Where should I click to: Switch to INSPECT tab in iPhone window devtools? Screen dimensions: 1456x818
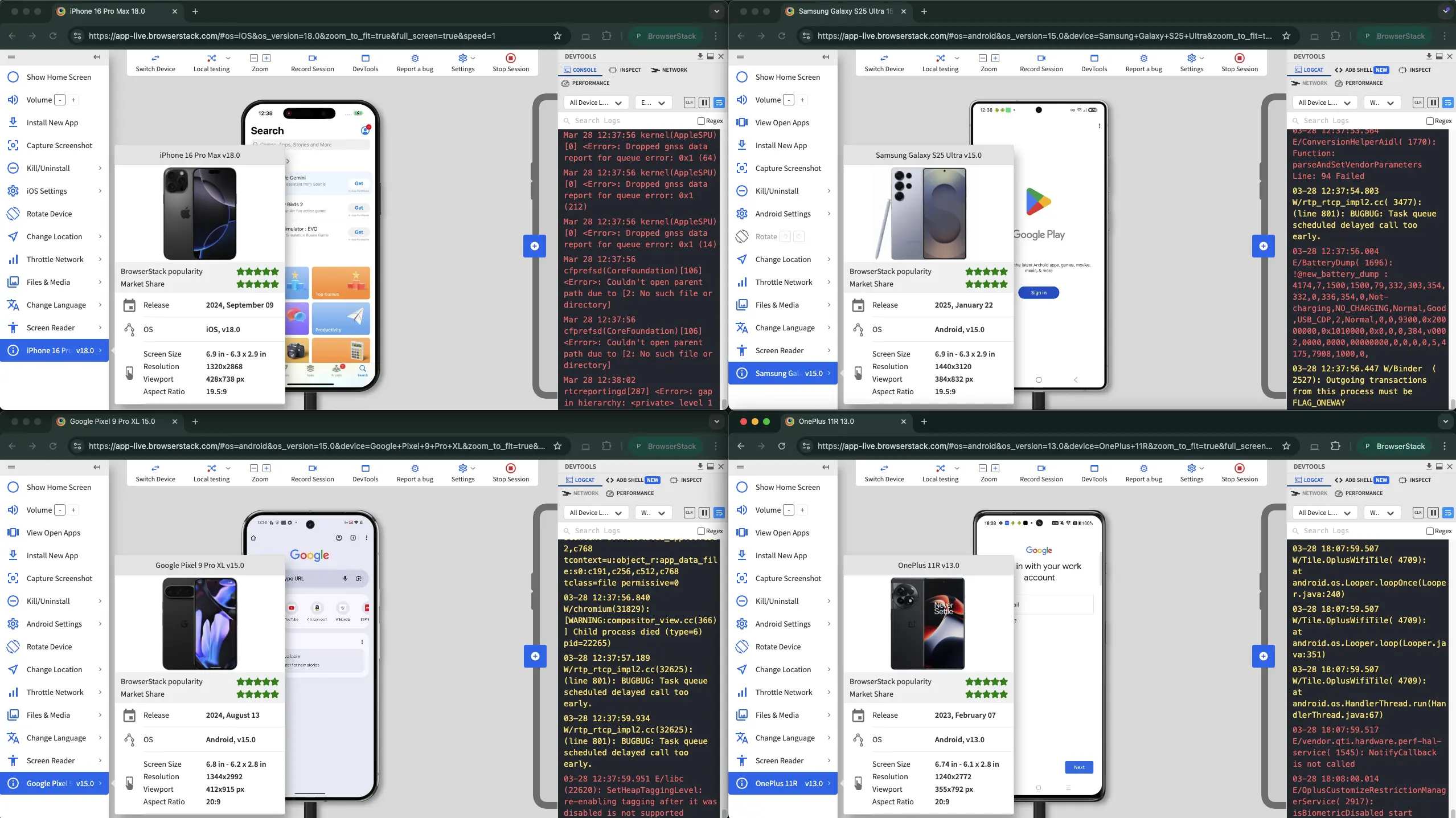point(625,70)
